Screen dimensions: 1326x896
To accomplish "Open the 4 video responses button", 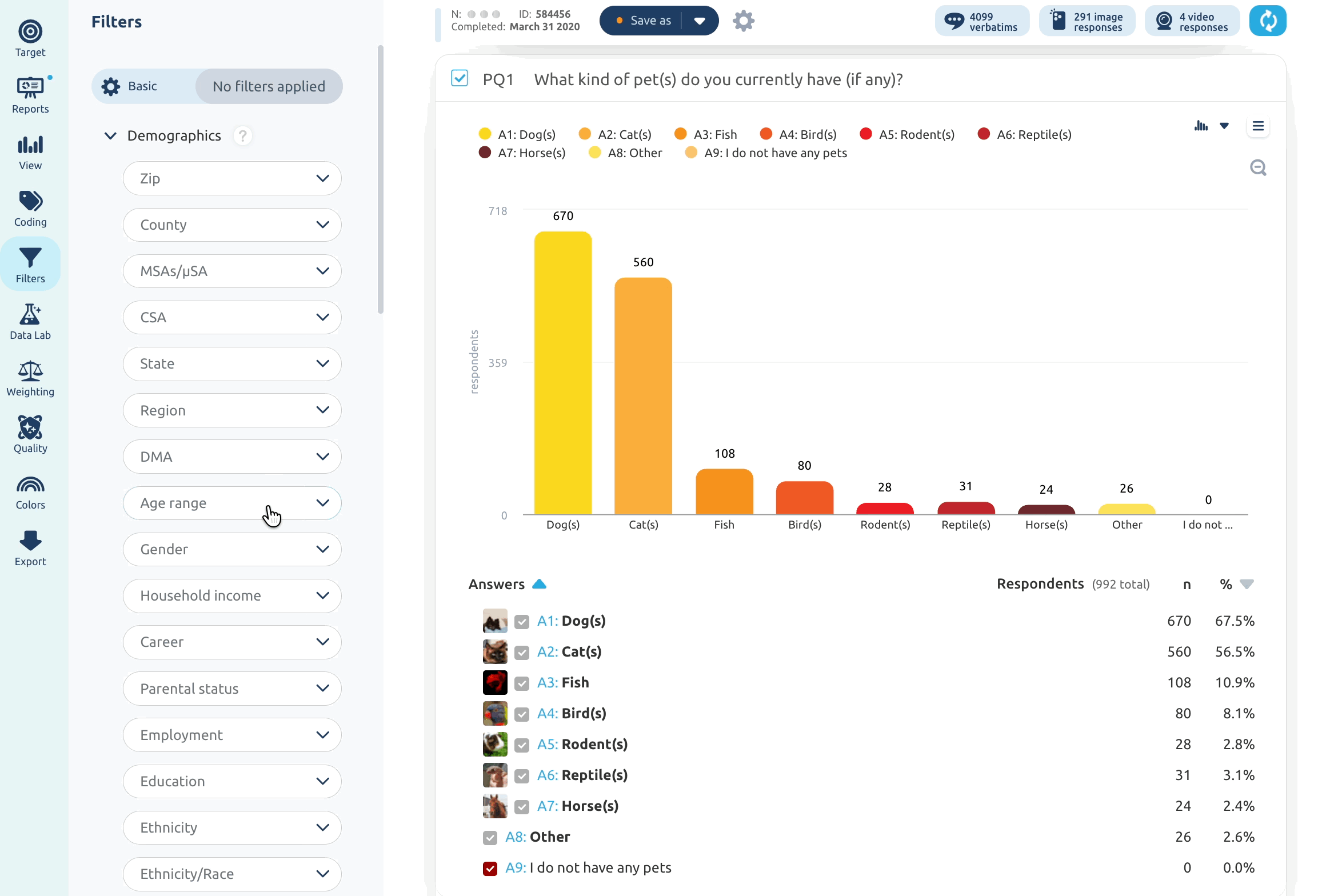I will click(x=1192, y=21).
